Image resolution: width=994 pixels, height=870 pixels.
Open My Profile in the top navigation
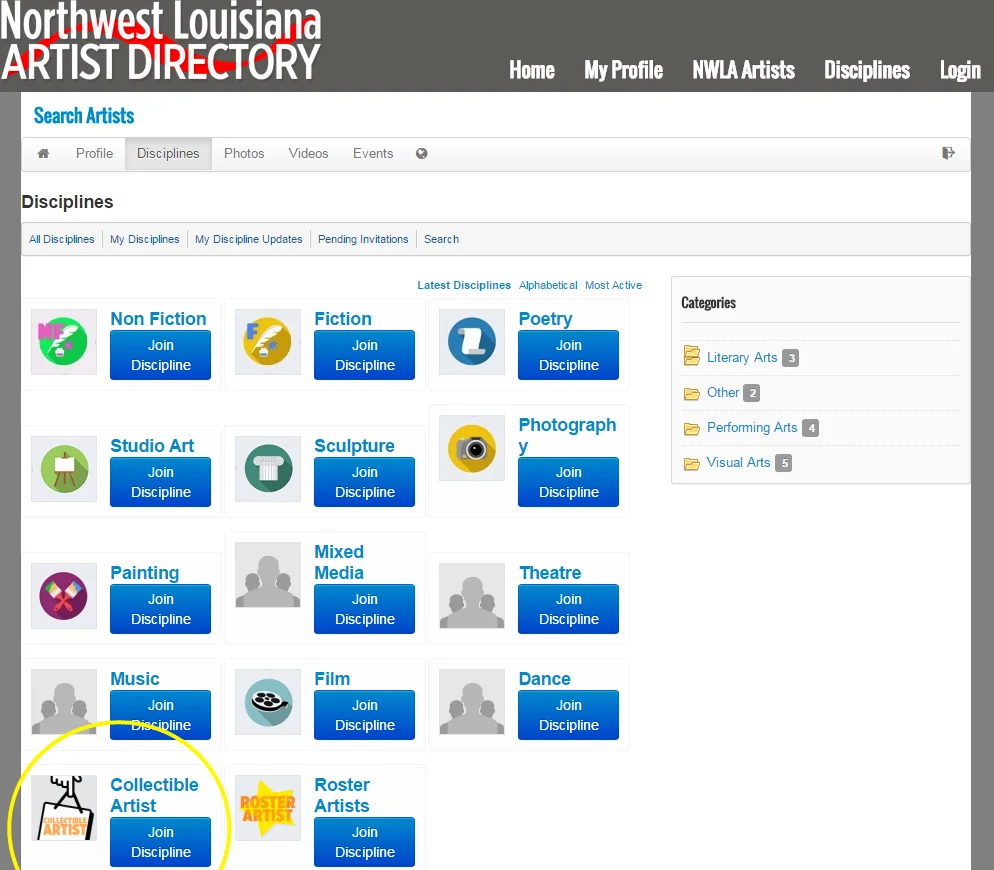[x=624, y=70]
